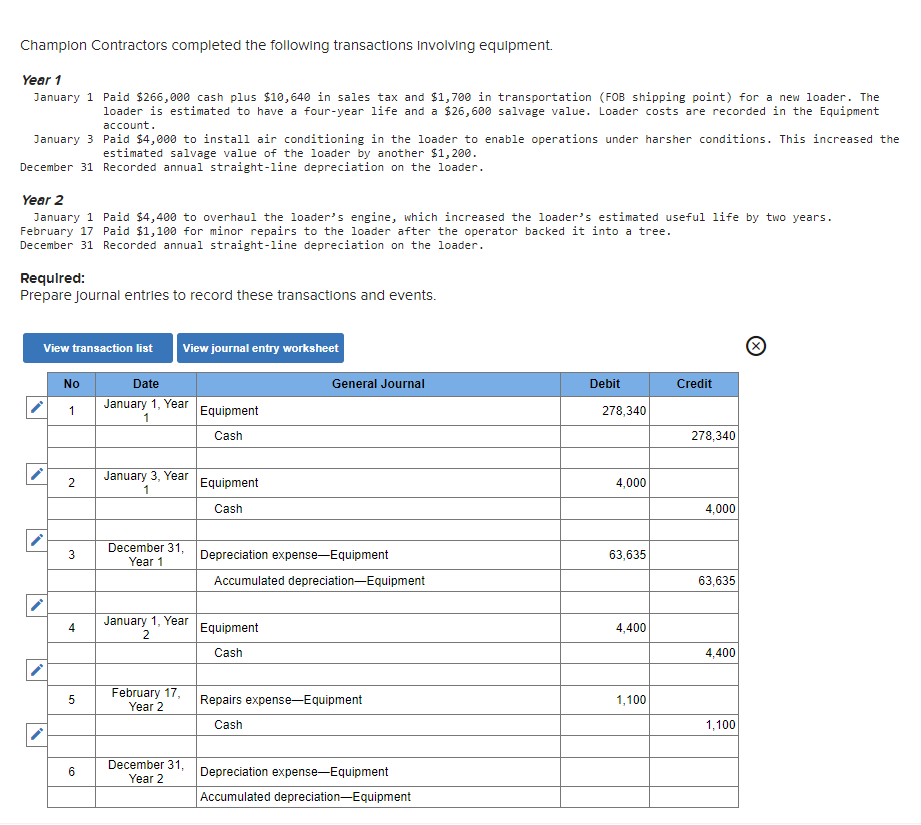Screen dimensions: 921x825
Task: Select the 4,400 debit amount
Action: coord(605,628)
